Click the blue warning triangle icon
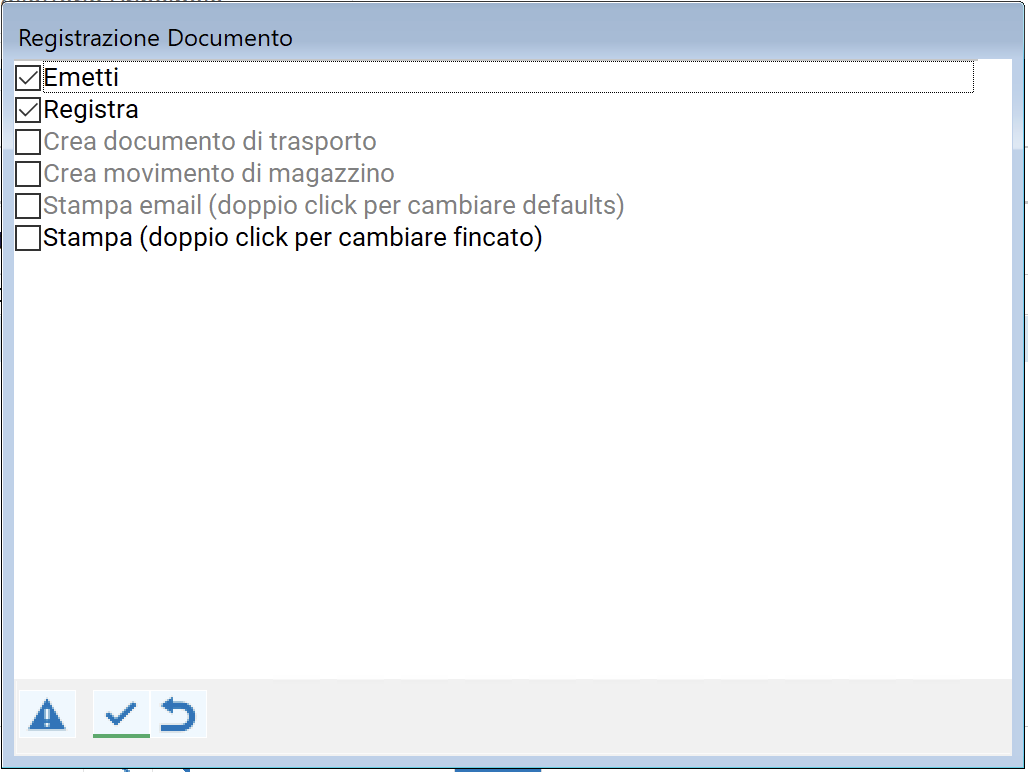This screenshot has width=1028, height=772. (47, 714)
